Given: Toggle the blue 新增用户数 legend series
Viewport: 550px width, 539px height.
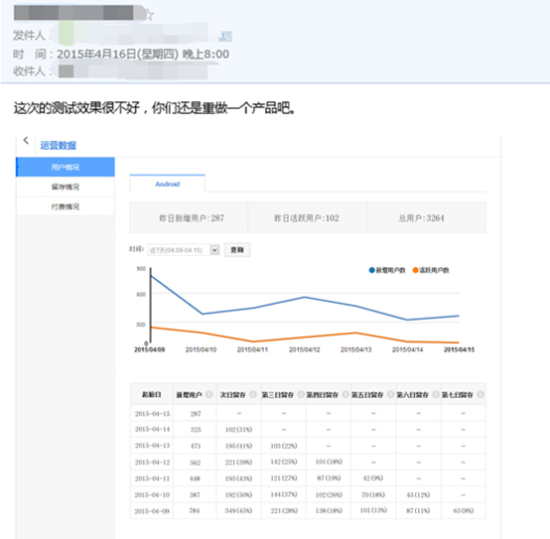Looking at the screenshot, I should point(387,270).
